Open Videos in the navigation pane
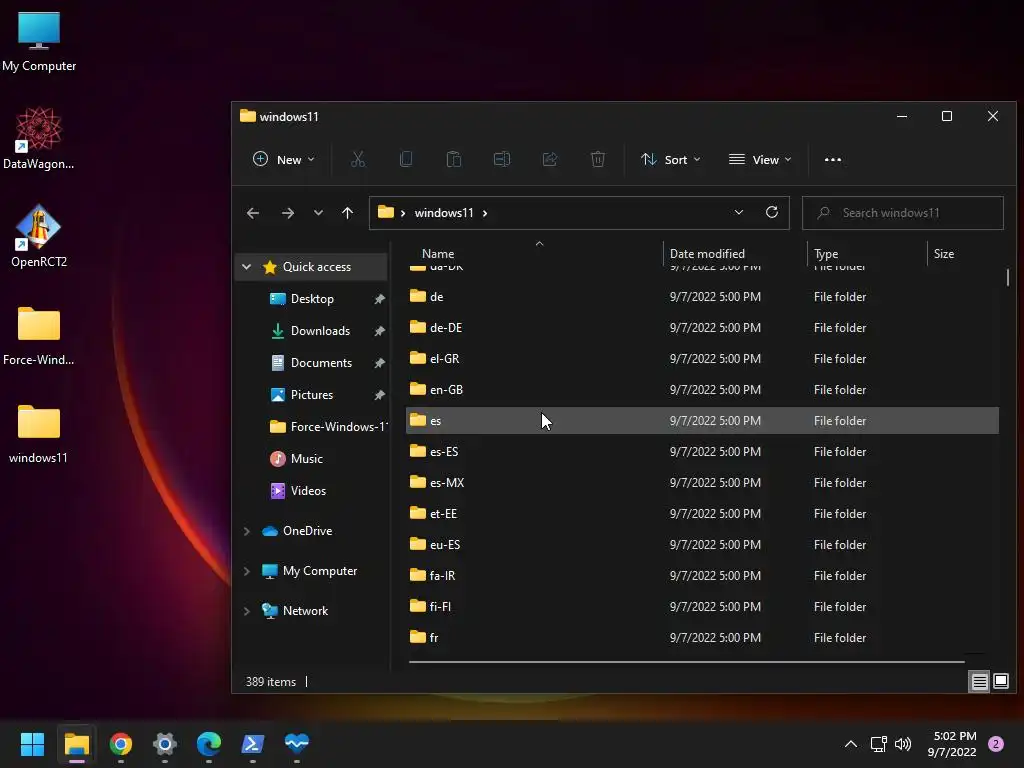Image resolution: width=1024 pixels, height=768 pixels. pos(308,490)
